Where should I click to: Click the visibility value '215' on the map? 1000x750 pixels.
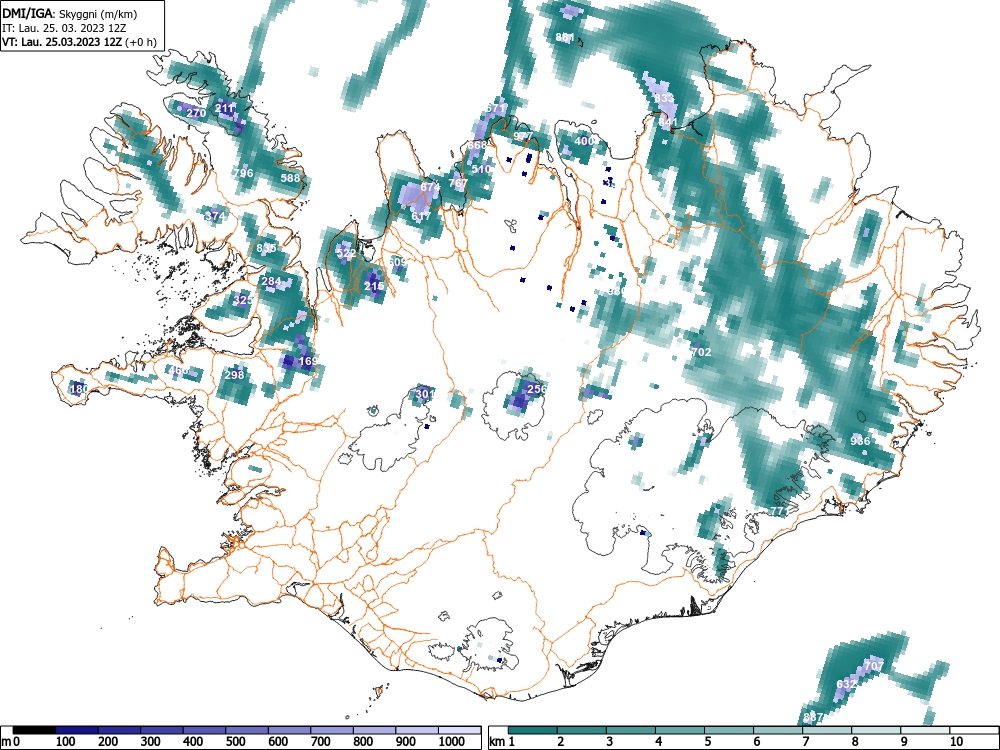pos(374,286)
